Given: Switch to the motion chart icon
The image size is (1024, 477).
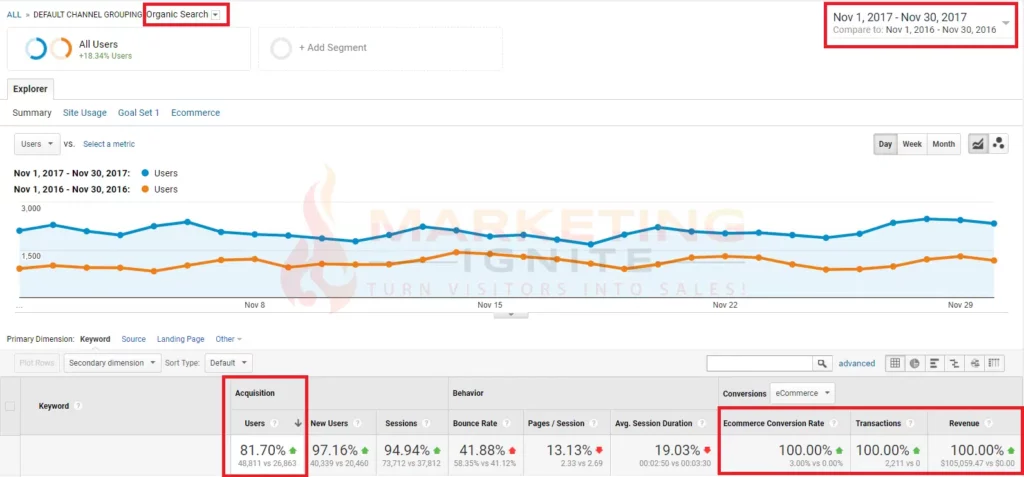Looking at the screenshot, I should 998,144.
